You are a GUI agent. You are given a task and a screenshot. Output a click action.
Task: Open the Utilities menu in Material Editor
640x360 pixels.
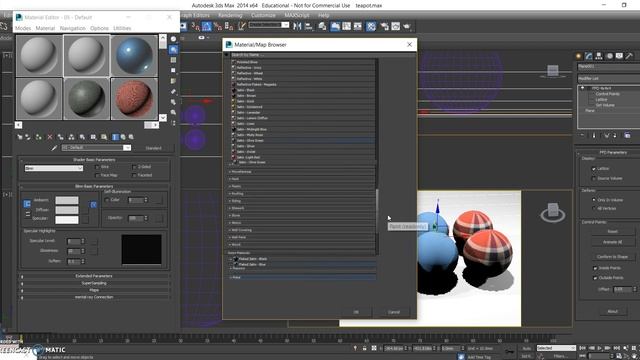click(x=122, y=28)
